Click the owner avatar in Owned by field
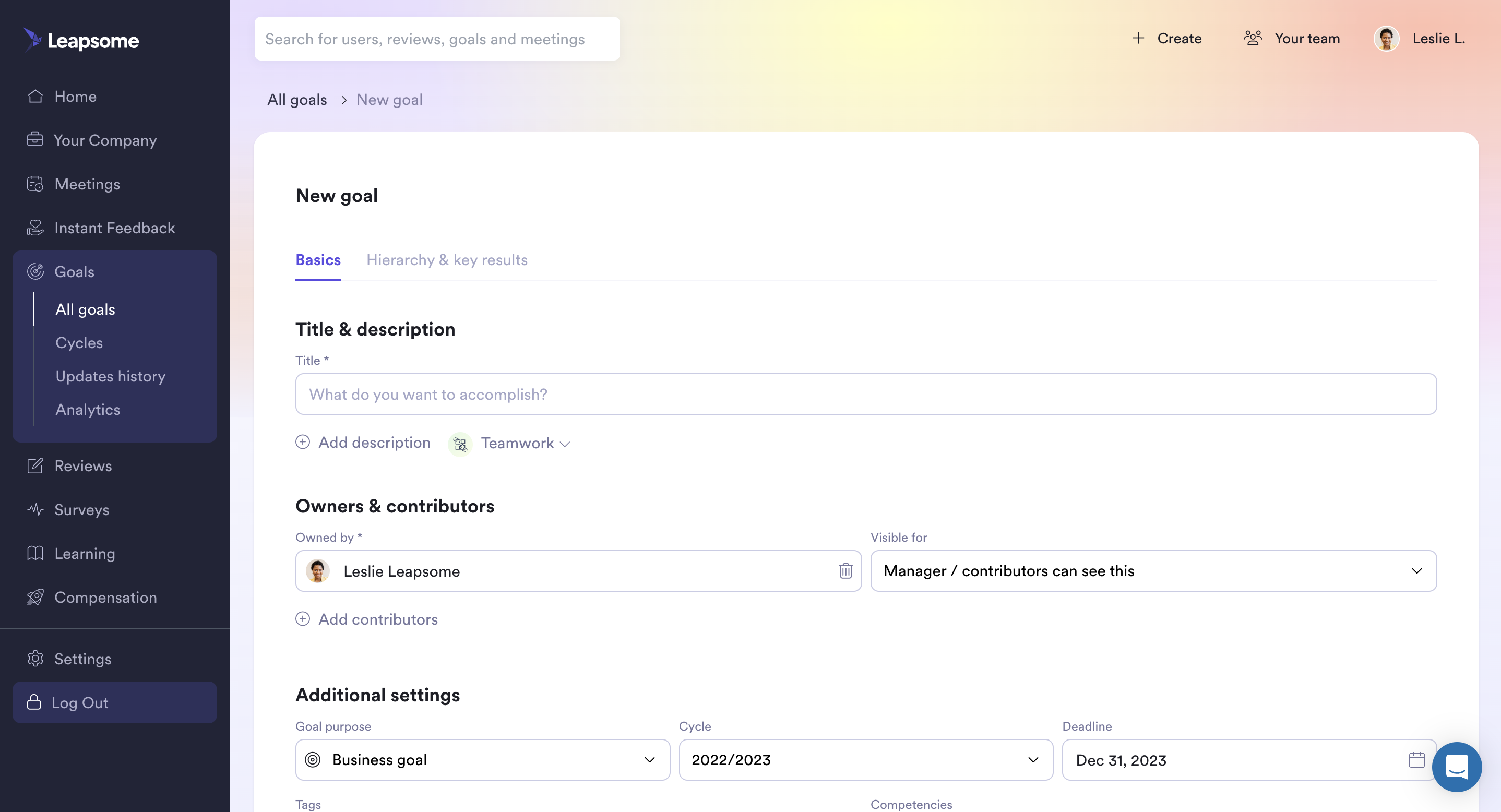 tap(317, 571)
